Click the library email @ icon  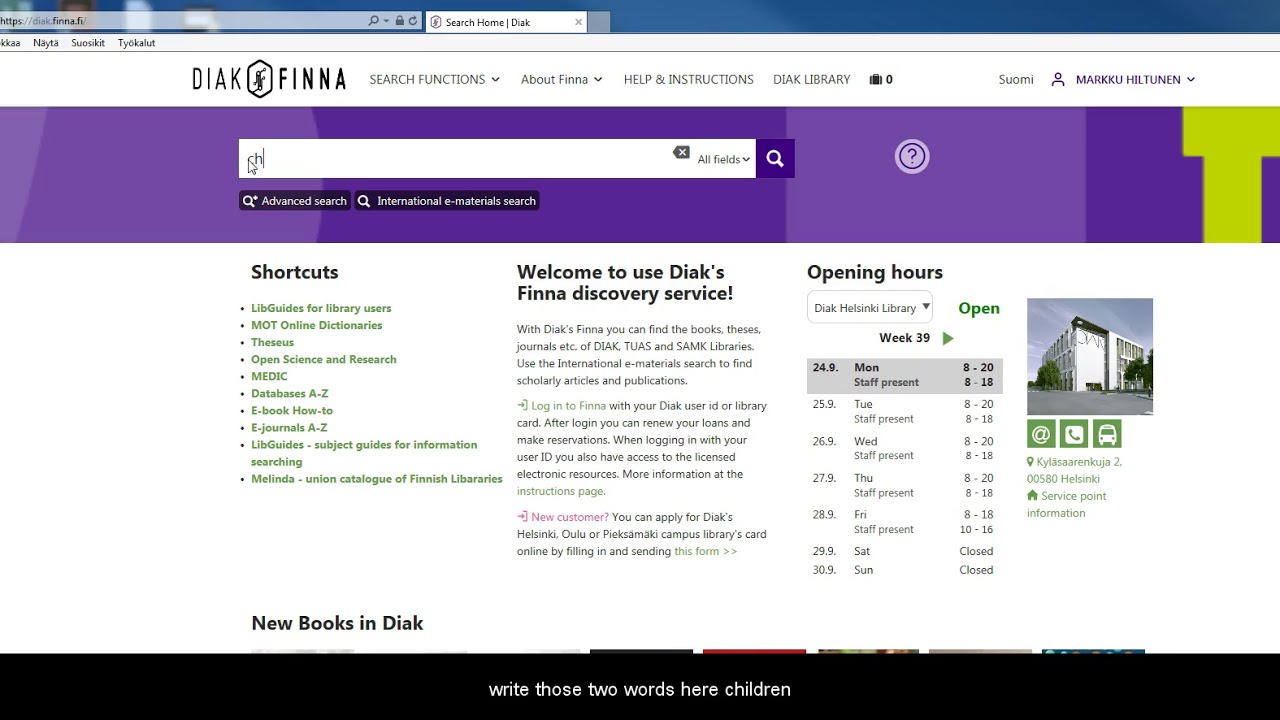(x=1041, y=434)
